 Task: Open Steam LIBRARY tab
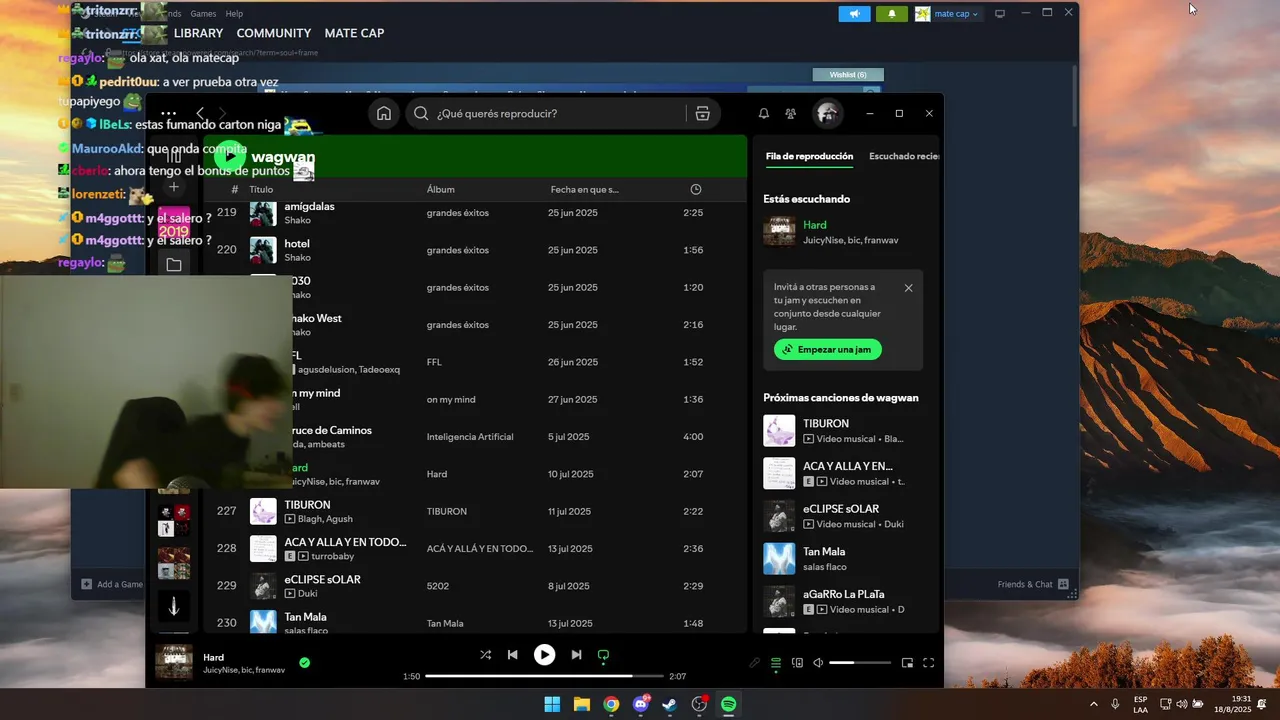point(198,33)
